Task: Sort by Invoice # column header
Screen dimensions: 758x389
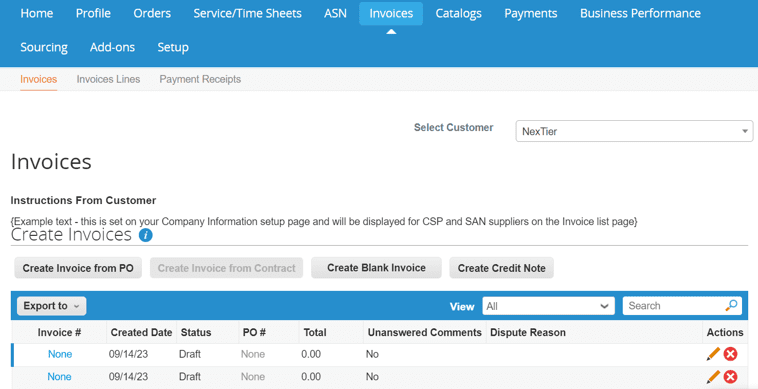Action: (59, 332)
